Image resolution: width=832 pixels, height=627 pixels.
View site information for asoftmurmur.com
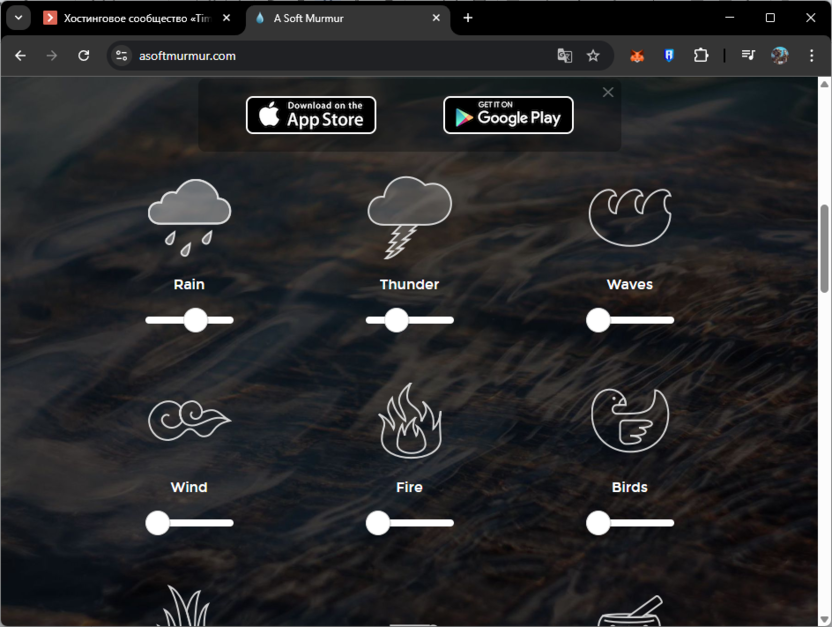[122, 56]
